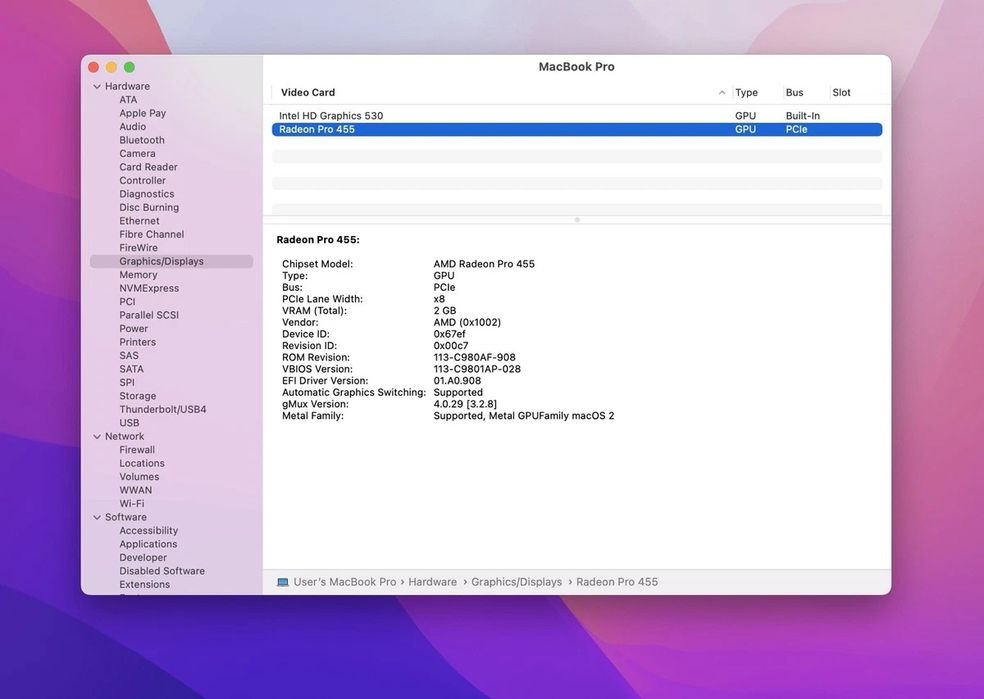Image resolution: width=984 pixels, height=699 pixels.
Task: Select ATA in Hardware list
Action: click(x=128, y=100)
